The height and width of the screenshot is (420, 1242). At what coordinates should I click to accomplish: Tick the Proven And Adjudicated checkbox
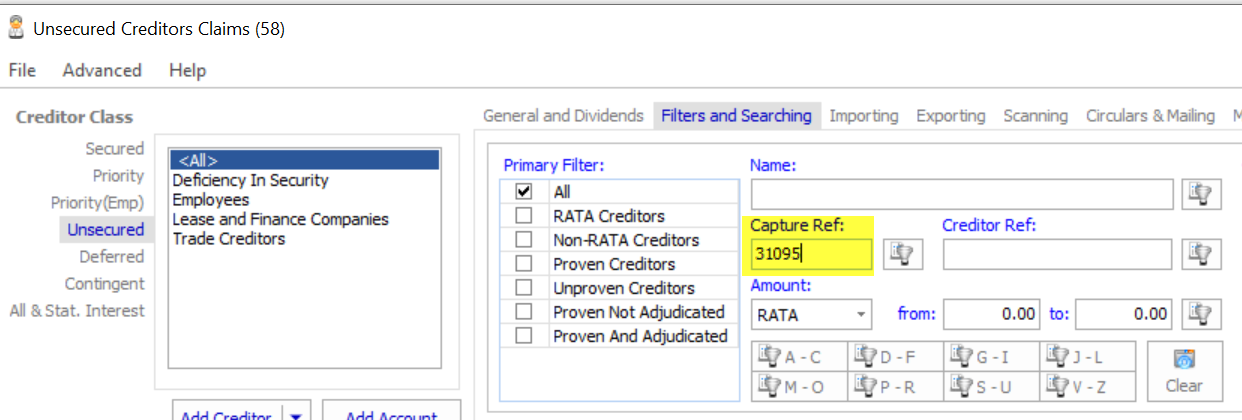[524, 337]
